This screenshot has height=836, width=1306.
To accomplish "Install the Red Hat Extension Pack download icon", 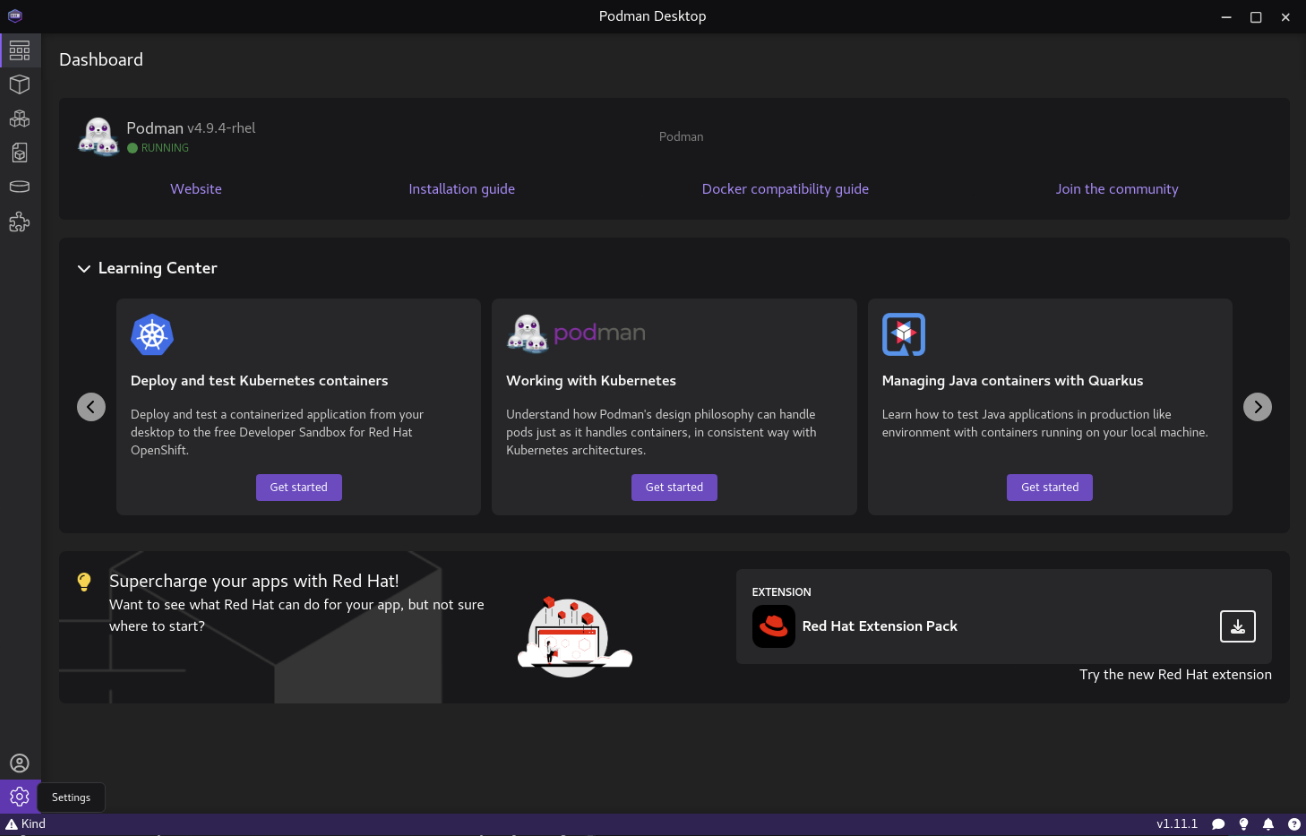I will coord(1238,626).
